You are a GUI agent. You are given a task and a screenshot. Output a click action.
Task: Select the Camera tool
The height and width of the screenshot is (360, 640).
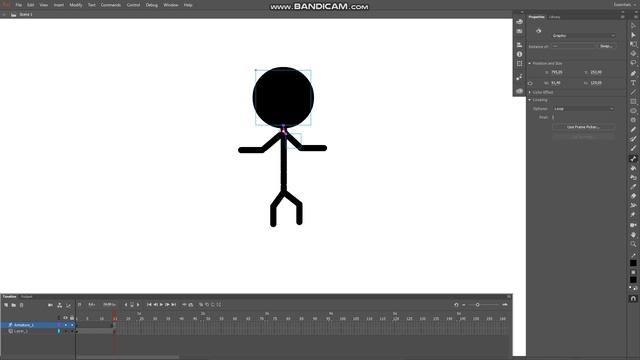click(633, 225)
